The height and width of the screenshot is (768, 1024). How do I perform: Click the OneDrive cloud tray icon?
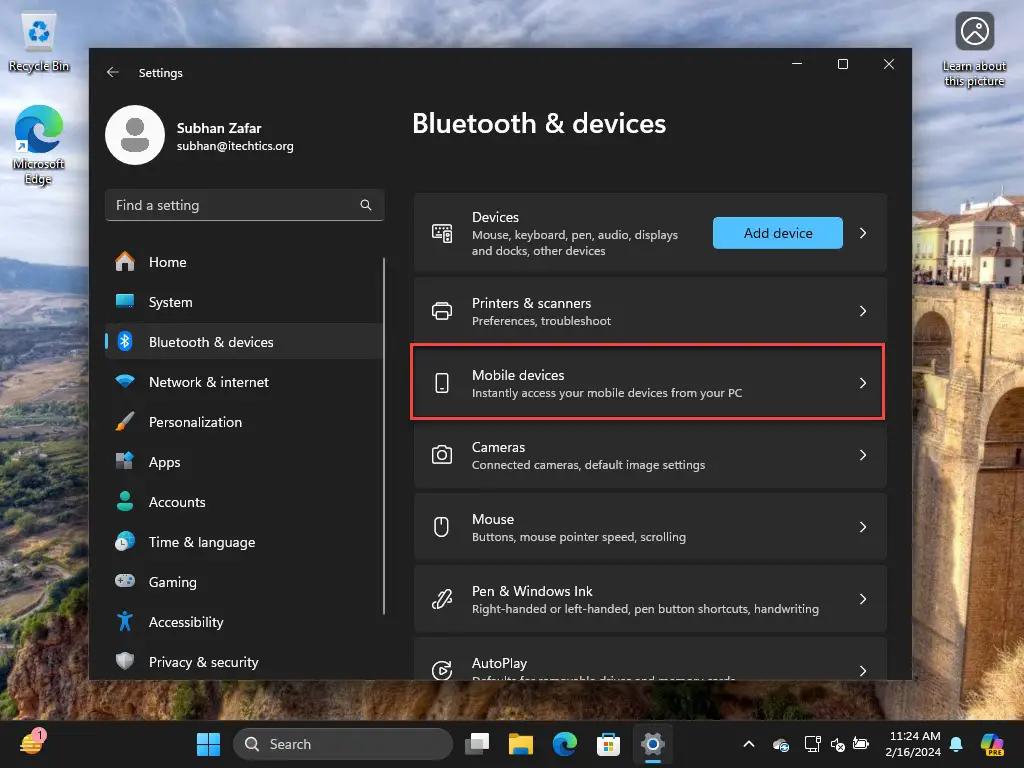click(781, 744)
